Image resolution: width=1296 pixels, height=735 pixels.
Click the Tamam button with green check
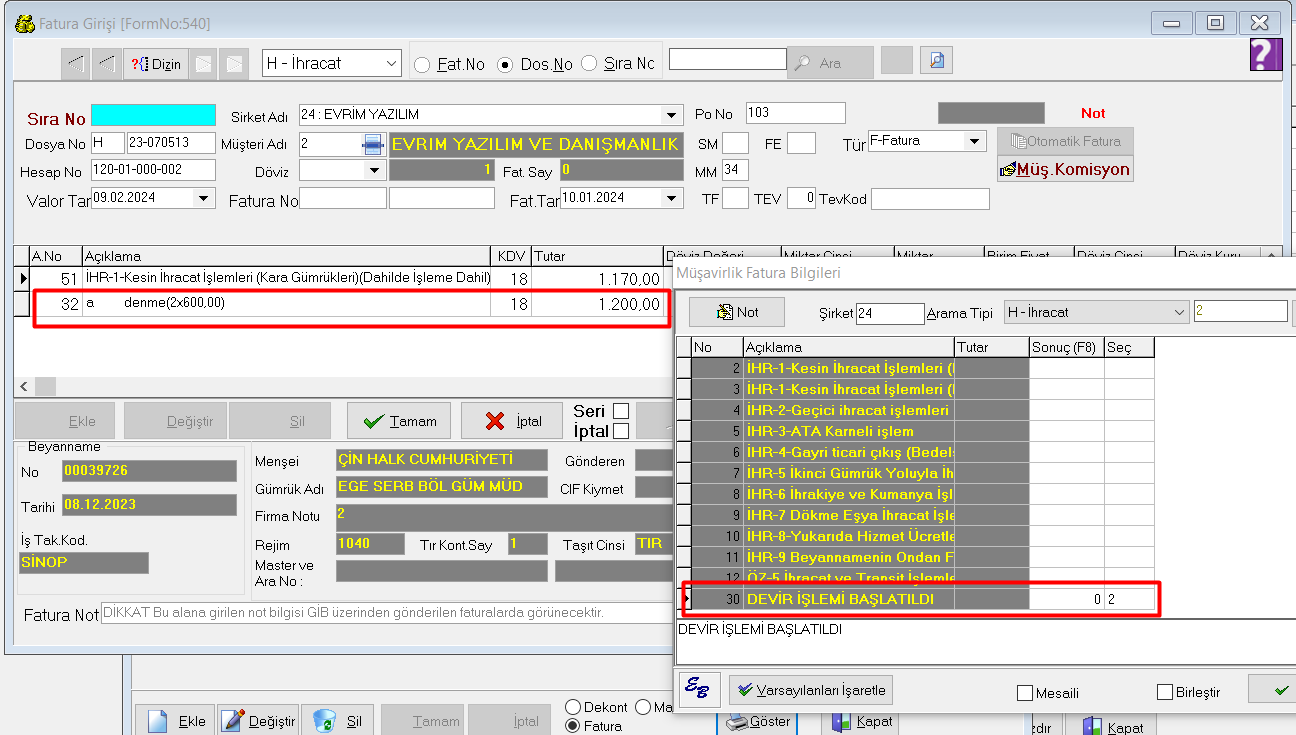(398, 421)
